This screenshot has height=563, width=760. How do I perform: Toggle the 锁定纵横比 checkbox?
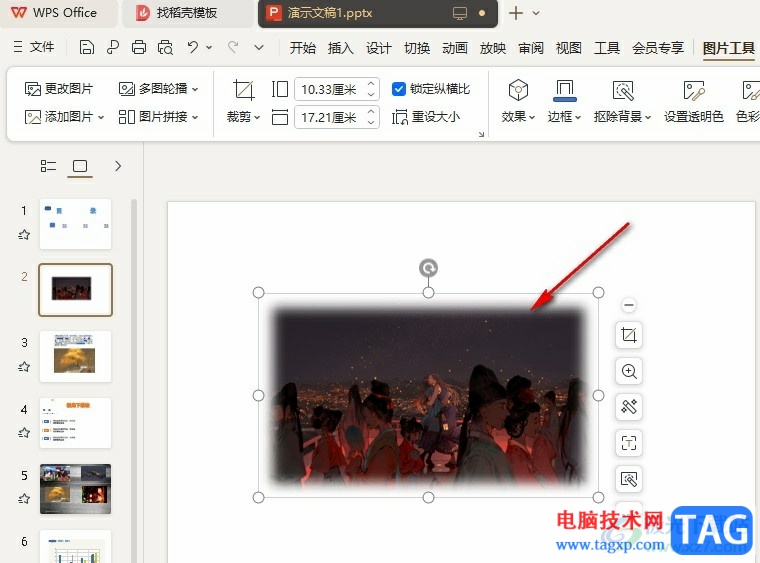(x=398, y=89)
